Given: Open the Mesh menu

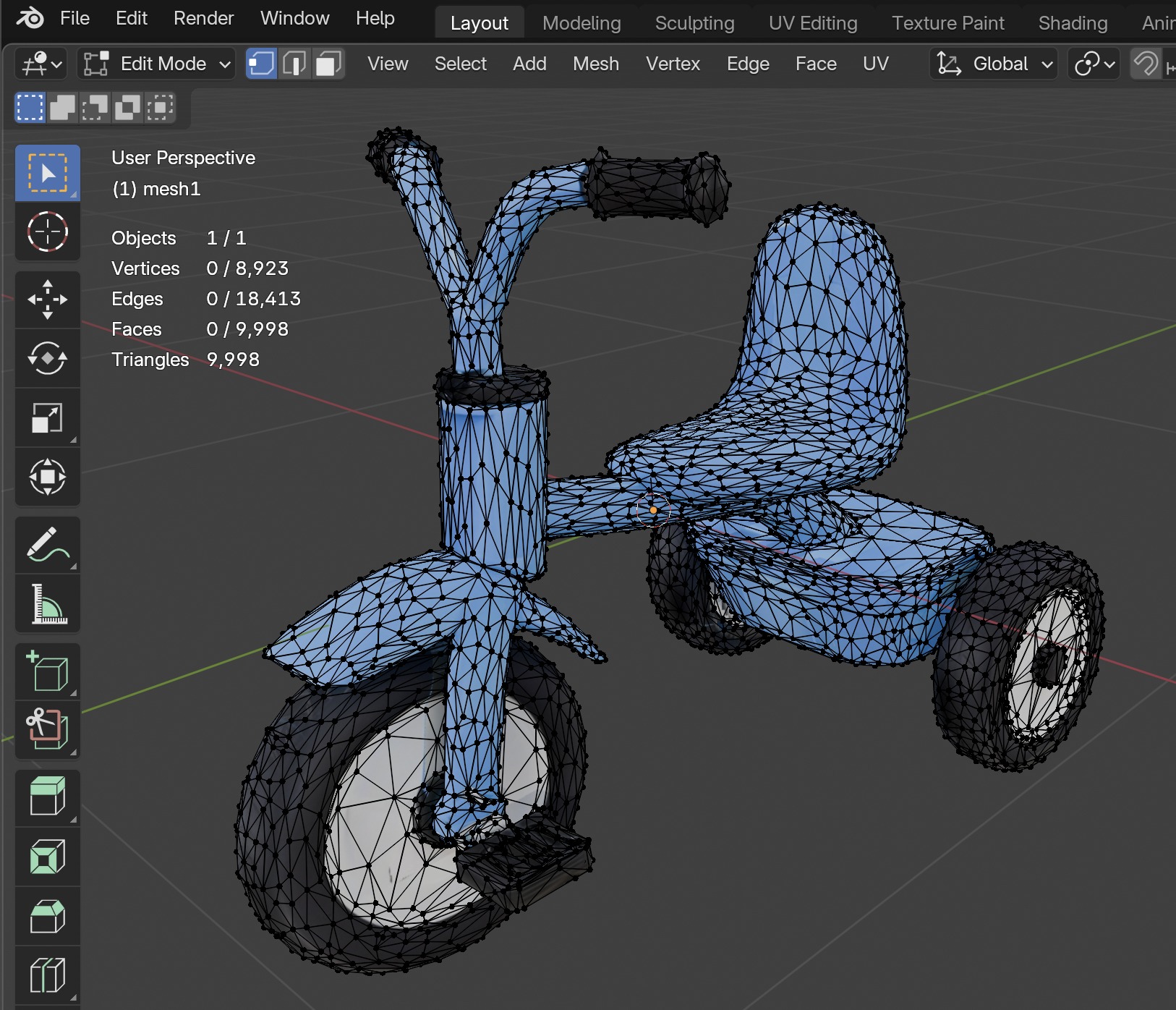Looking at the screenshot, I should pos(596,64).
